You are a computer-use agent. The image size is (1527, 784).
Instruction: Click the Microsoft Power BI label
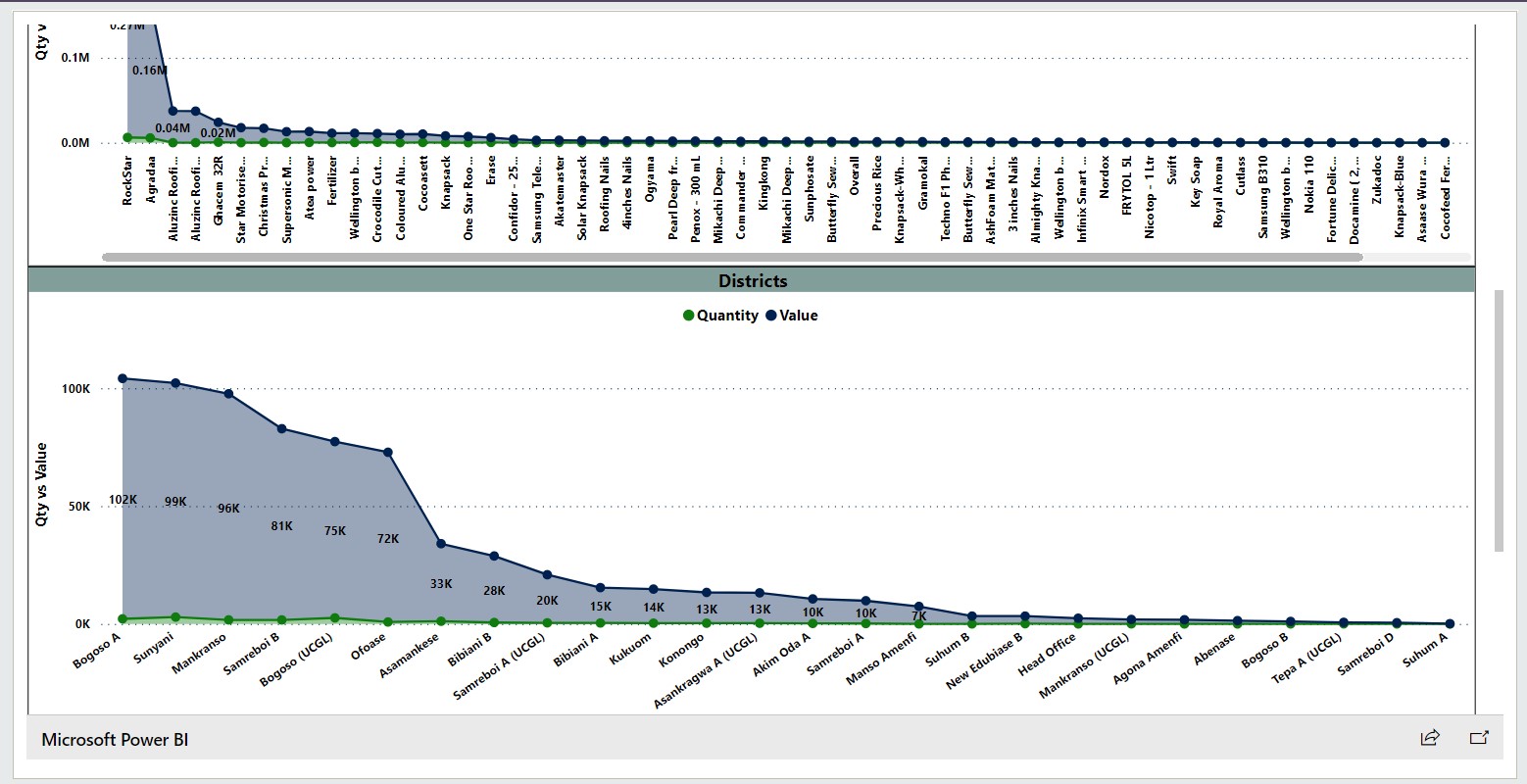pyautogui.click(x=115, y=740)
